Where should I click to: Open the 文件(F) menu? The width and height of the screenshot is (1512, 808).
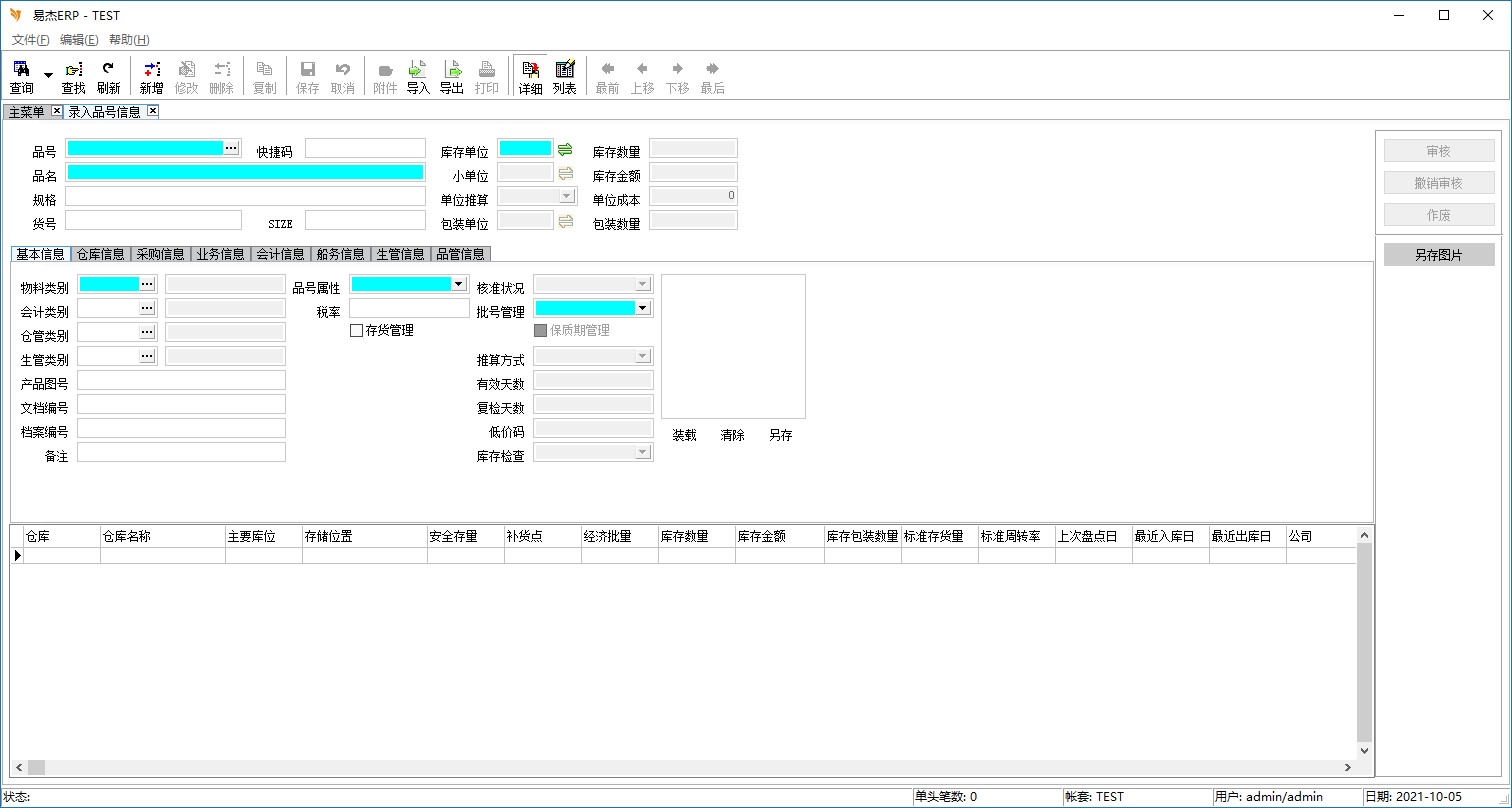coord(30,40)
